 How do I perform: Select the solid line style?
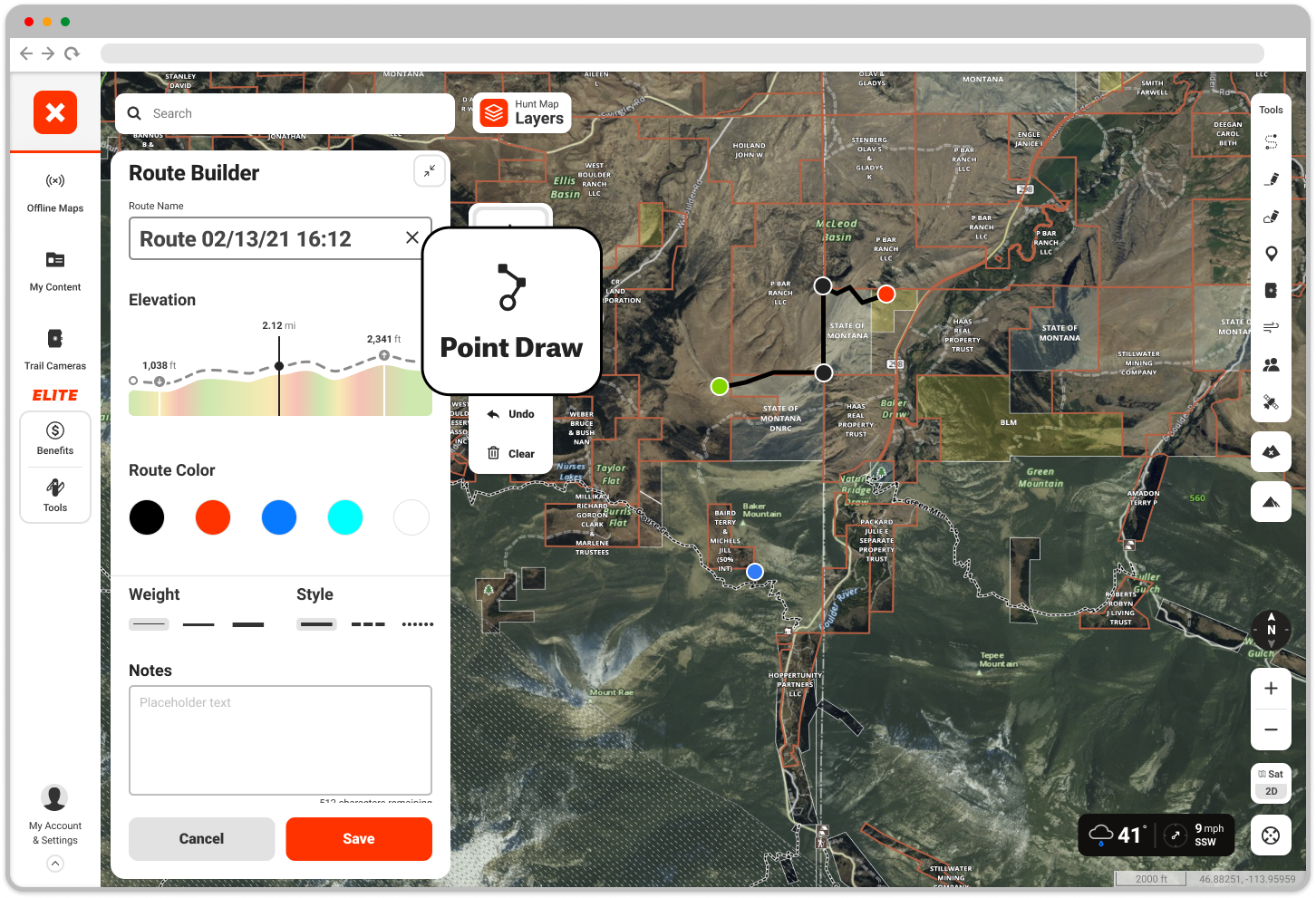click(316, 624)
